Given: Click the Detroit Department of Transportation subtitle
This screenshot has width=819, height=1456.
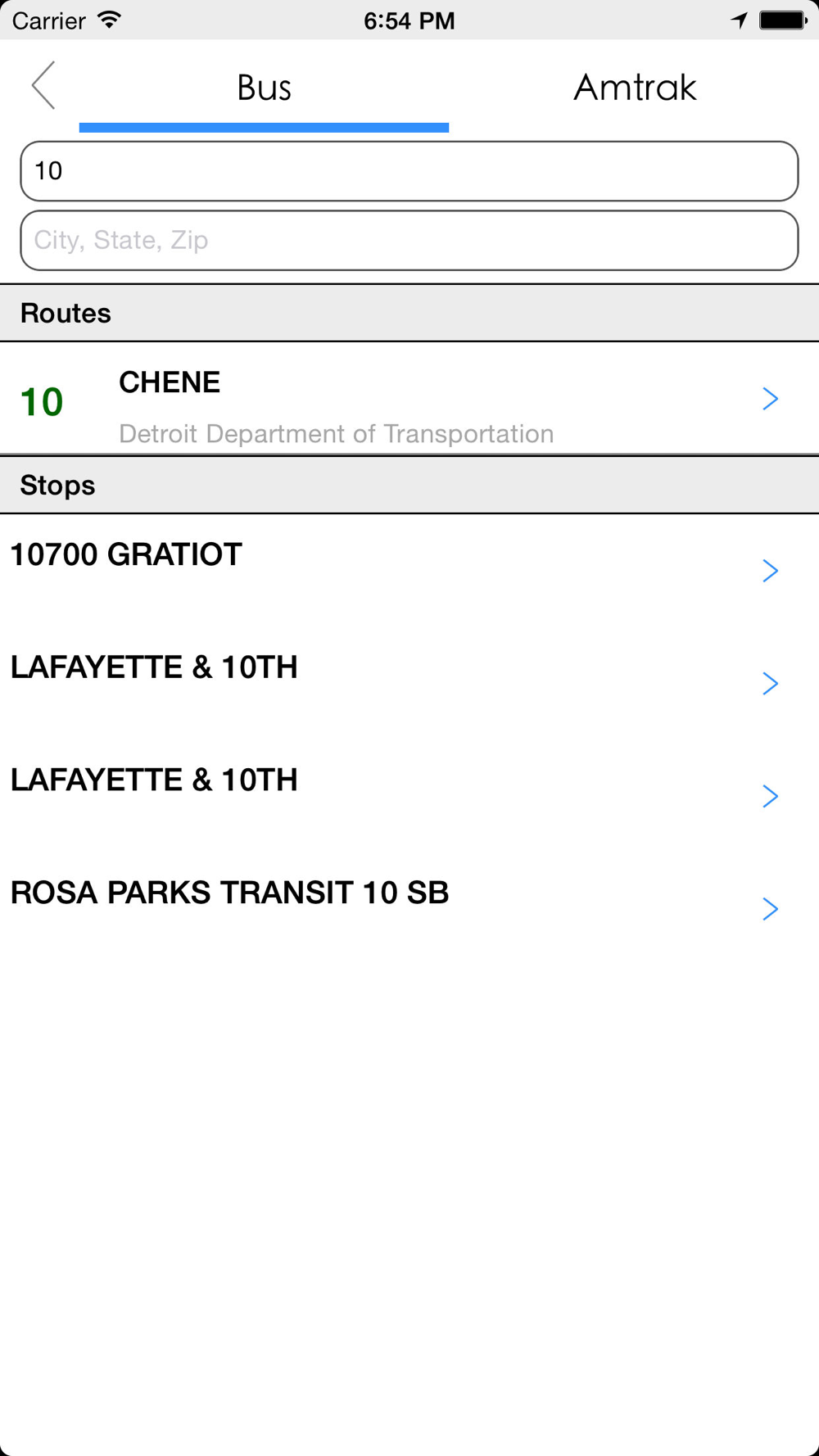Looking at the screenshot, I should click(336, 433).
